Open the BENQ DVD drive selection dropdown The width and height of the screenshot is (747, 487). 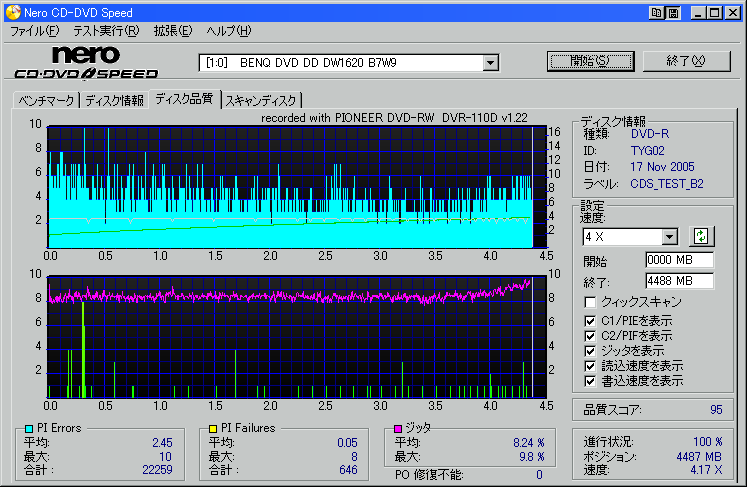490,63
